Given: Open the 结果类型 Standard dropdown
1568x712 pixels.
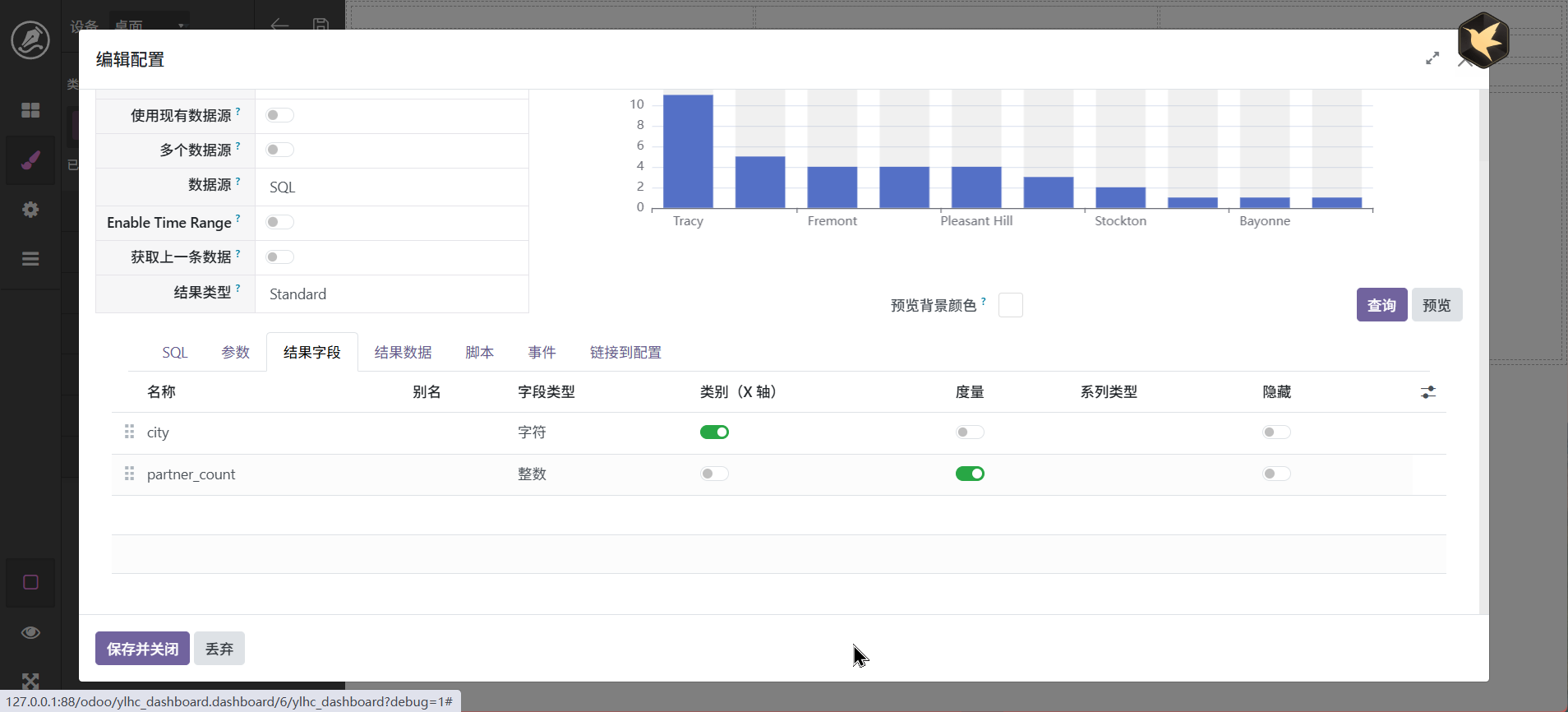Looking at the screenshot, I should tap(391, 294).
